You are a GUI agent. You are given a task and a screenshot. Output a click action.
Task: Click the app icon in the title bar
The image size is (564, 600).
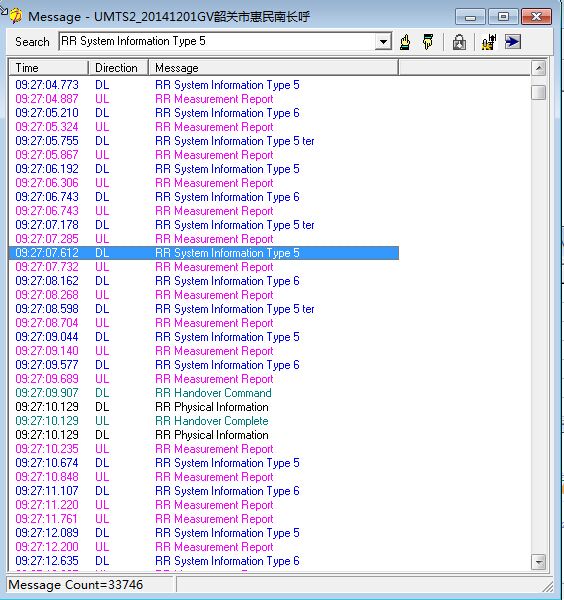(x=15, y=16)
